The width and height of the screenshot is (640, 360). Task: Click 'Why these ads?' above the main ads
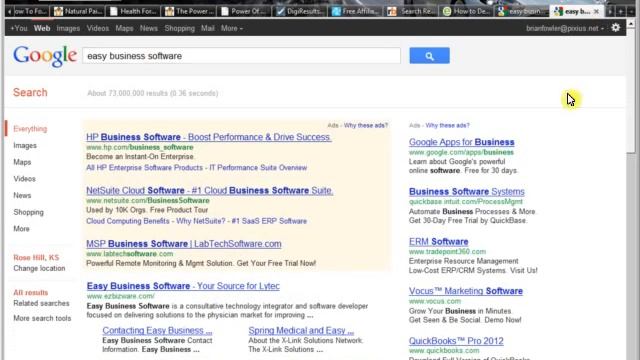[x=366, y=125]
